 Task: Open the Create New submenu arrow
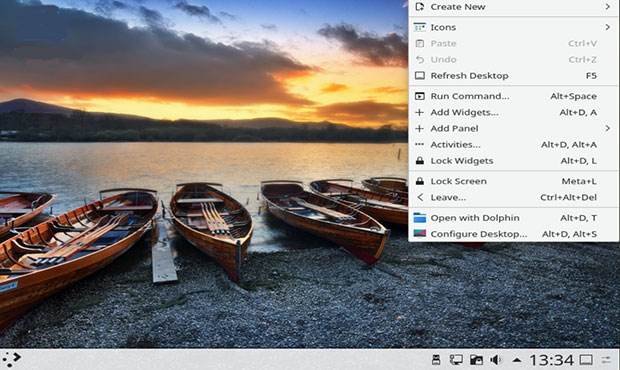coord(607,6)
